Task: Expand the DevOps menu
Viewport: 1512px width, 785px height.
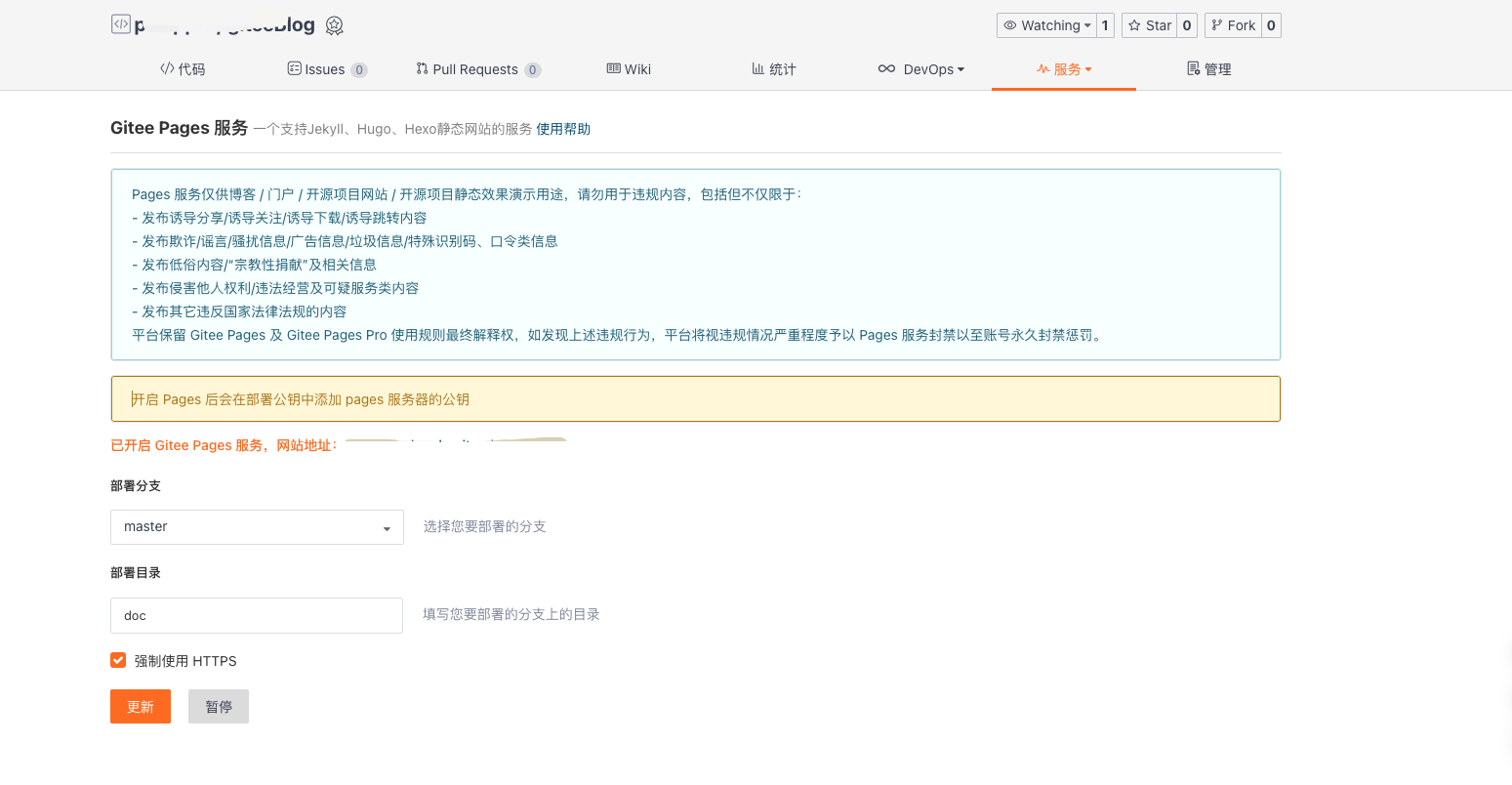Action: 920,69
